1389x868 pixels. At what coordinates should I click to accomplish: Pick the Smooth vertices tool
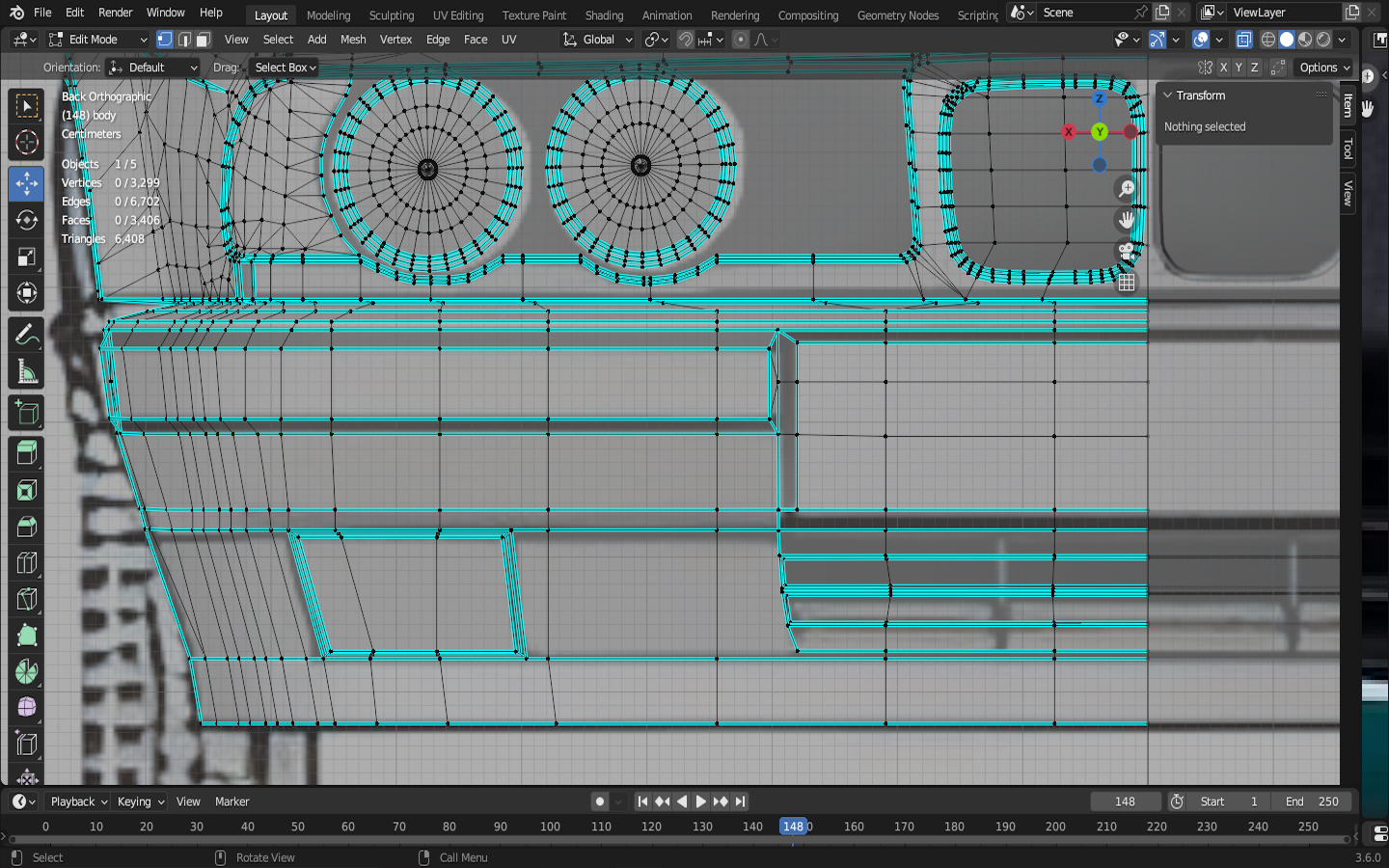point(27,708)
